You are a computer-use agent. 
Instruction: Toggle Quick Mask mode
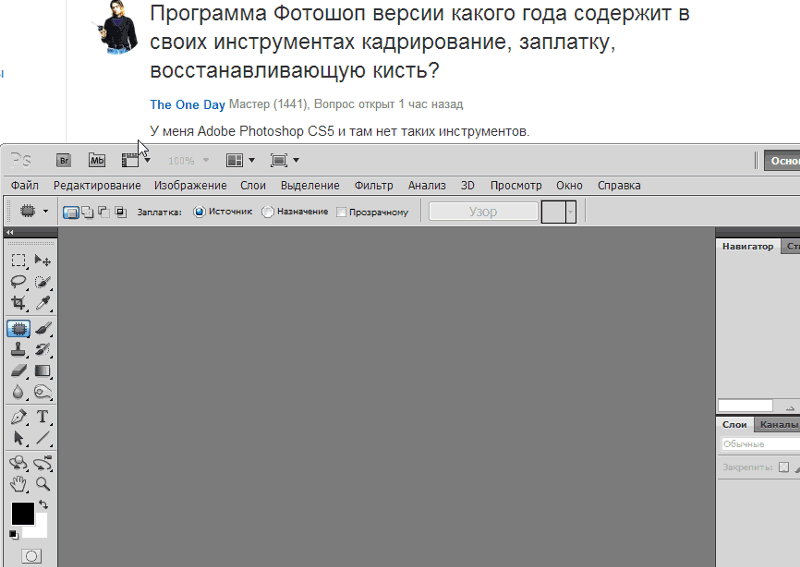point(32,556)
